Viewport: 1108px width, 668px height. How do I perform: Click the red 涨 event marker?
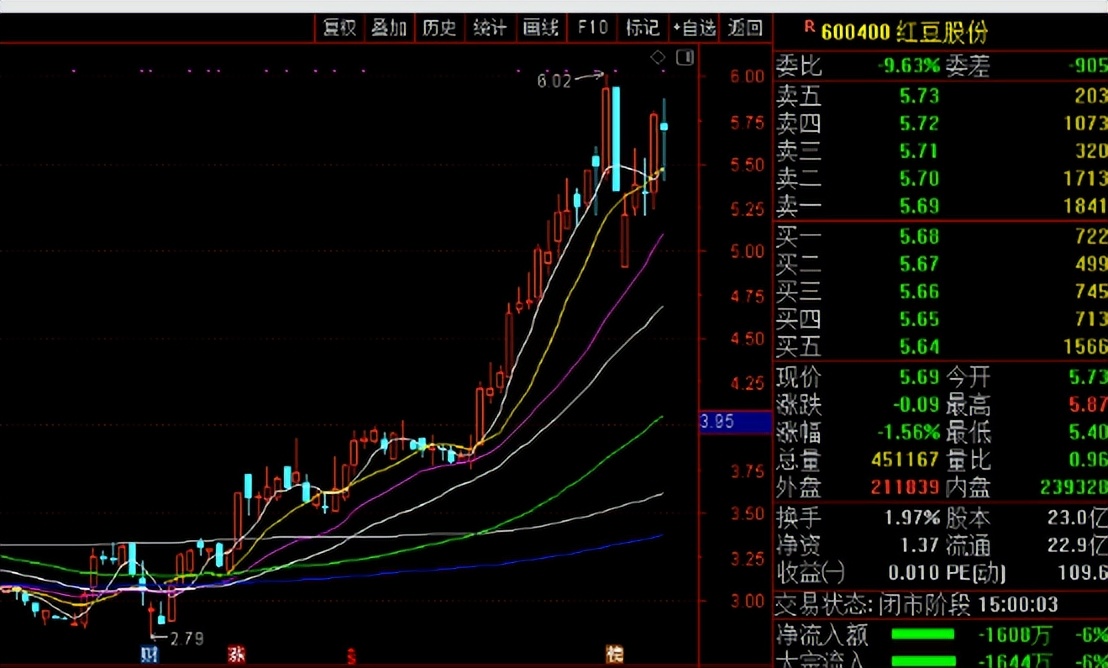coord(236,655)
